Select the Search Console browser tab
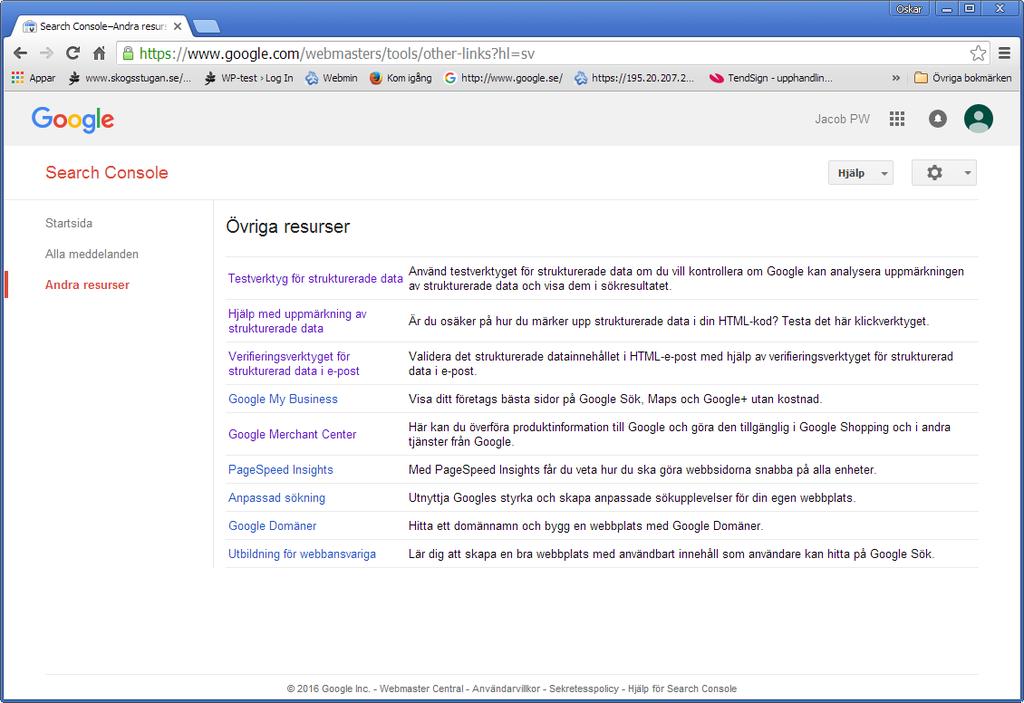This screenshot has height=703, width=1024. pyautogui.click(x=103, y=26)
